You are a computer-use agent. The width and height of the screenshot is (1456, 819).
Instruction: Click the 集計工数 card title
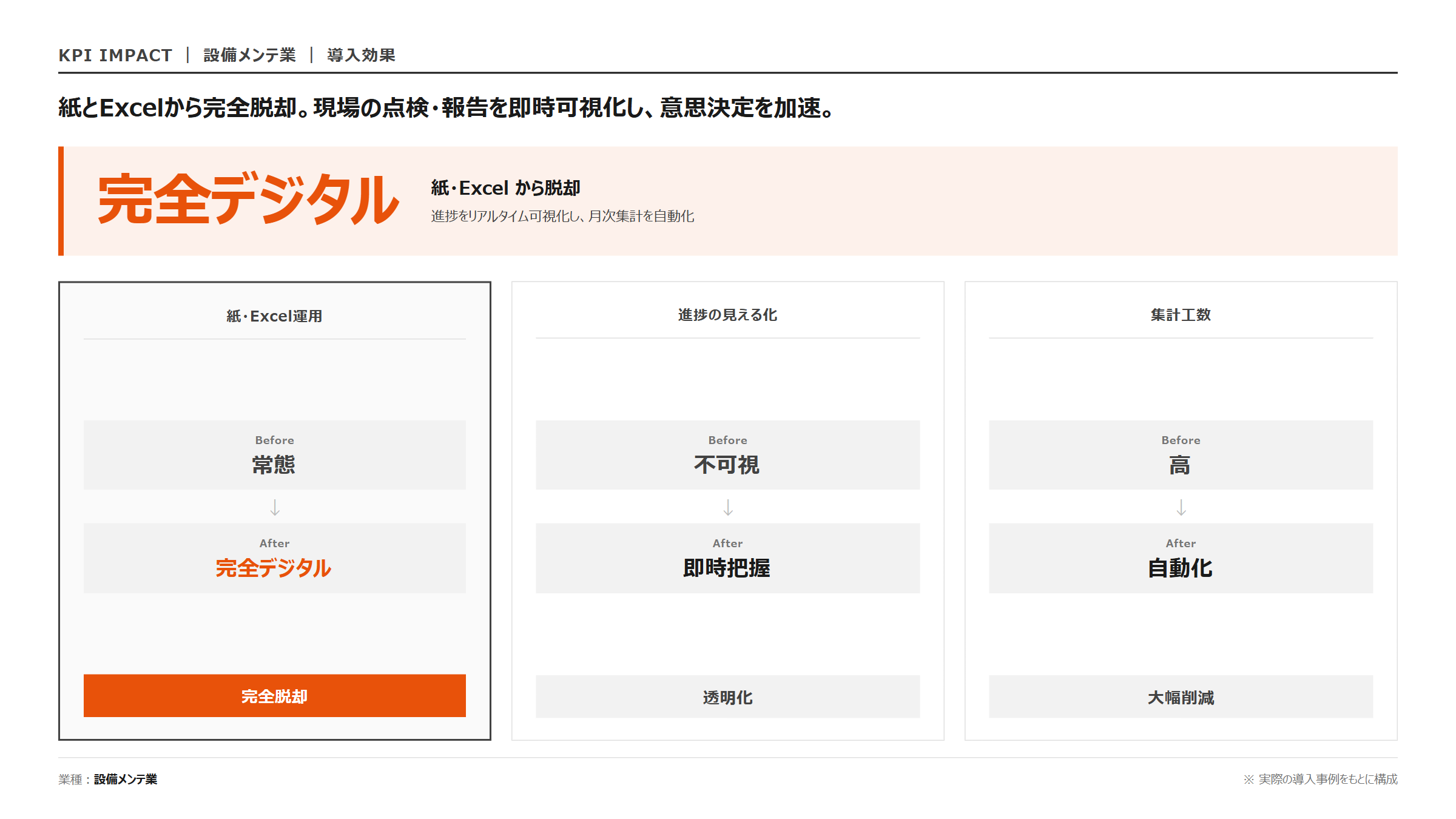point(1181,315)
